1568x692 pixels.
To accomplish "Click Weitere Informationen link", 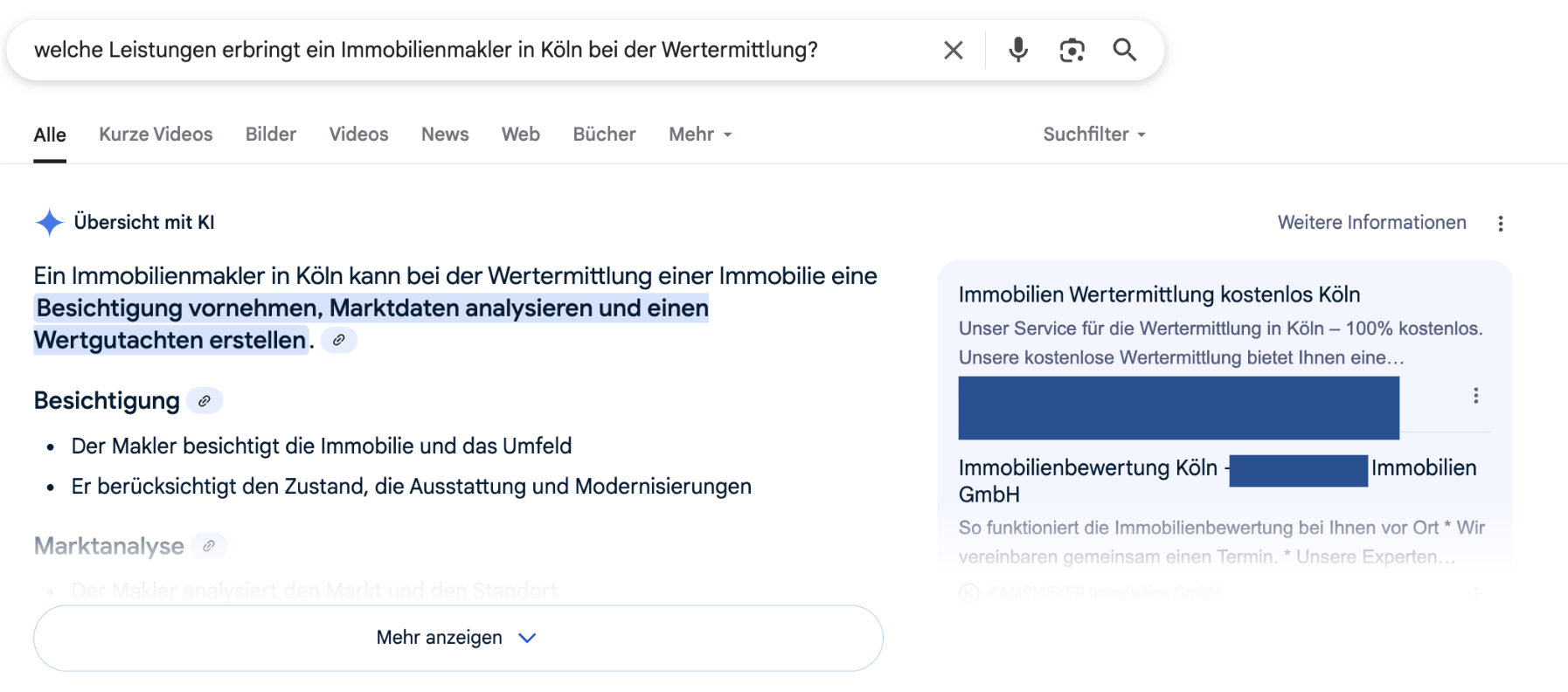I will (1371, 223).
